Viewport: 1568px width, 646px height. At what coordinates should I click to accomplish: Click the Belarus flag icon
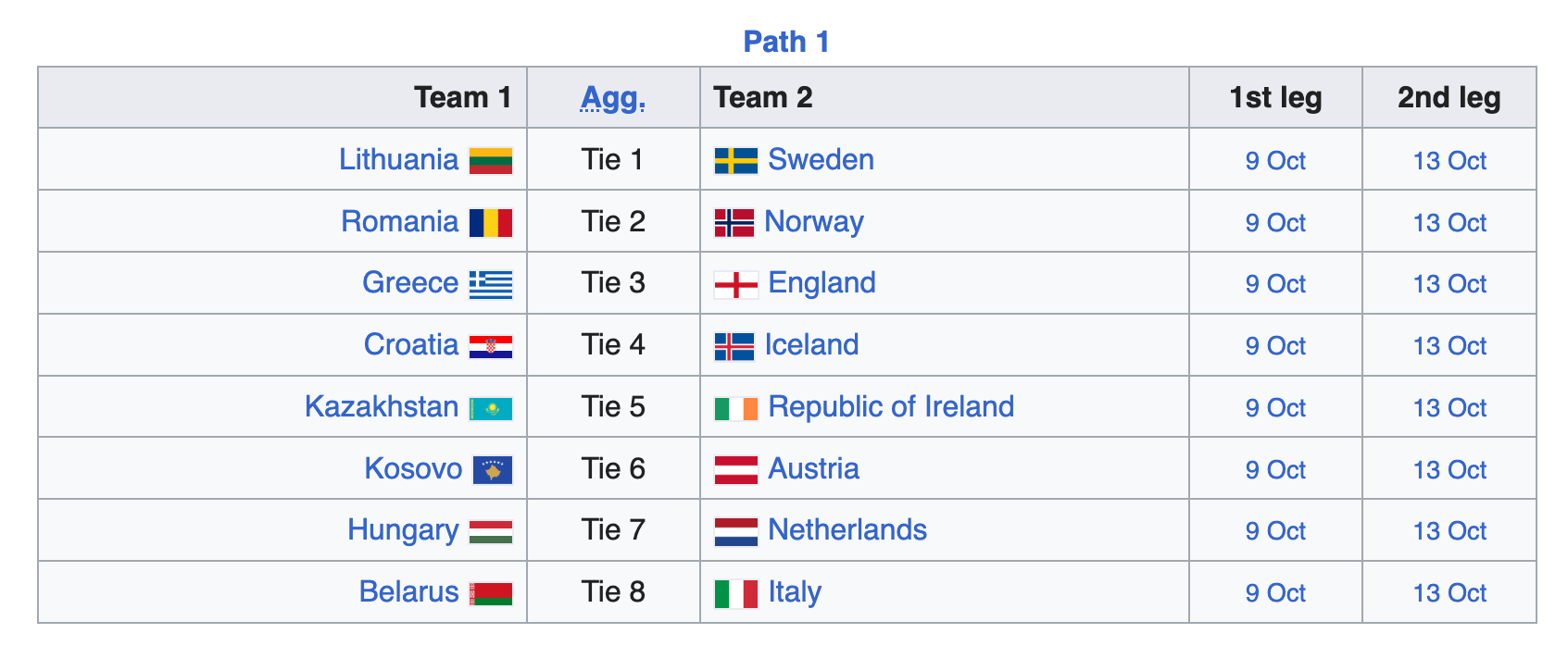click(x=491, y=593)
